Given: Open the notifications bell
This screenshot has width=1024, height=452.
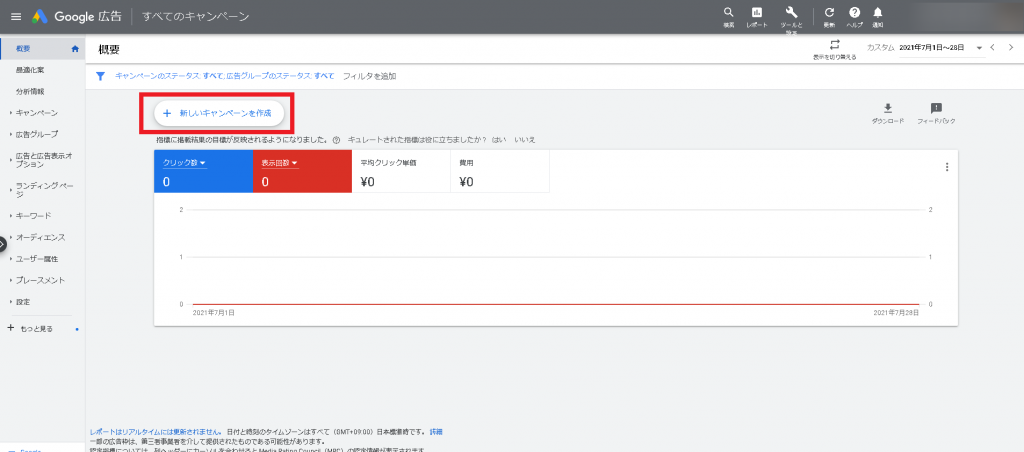Looking at the screenshot, I should (878, 12).
